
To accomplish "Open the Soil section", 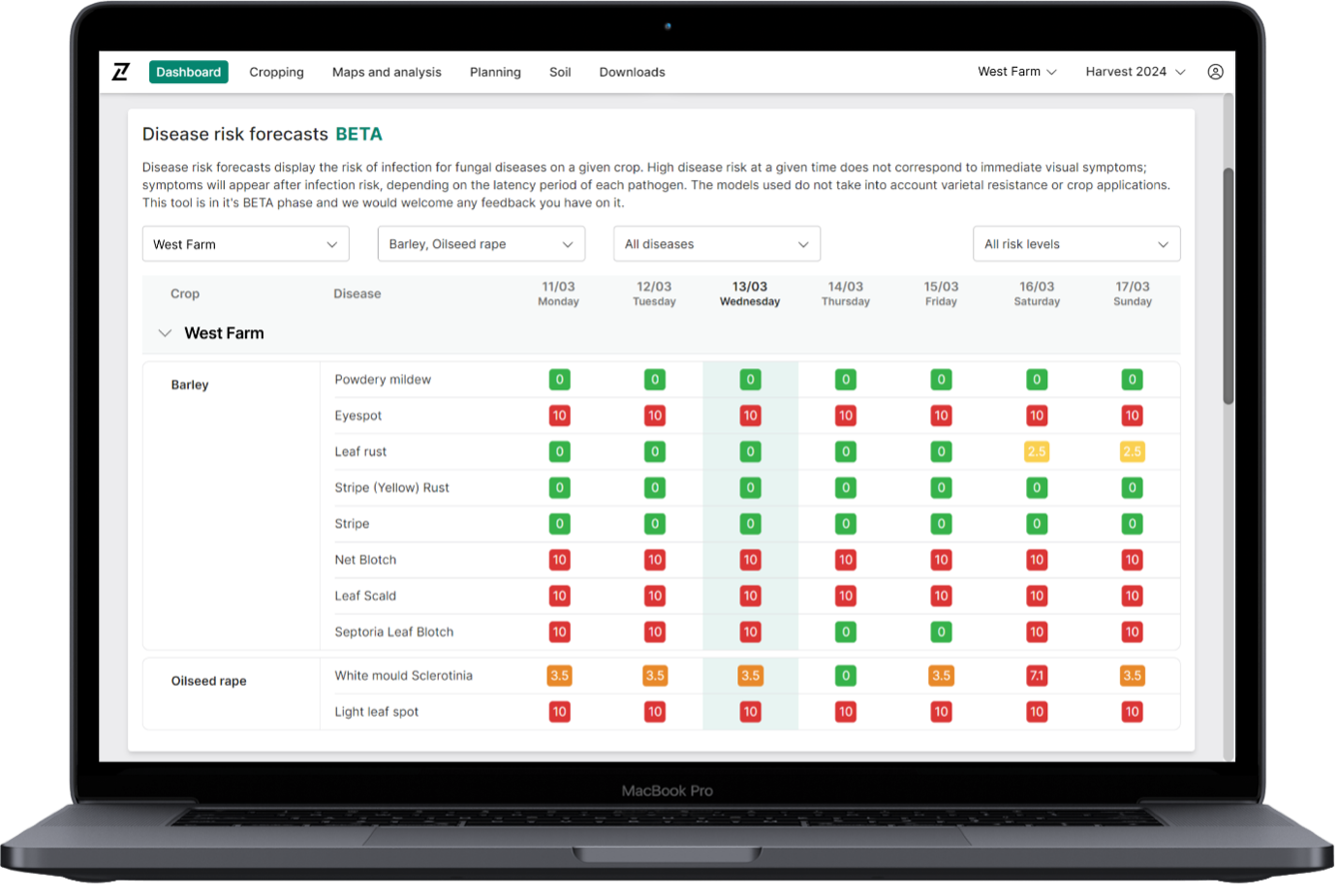I will pos(560,72).
